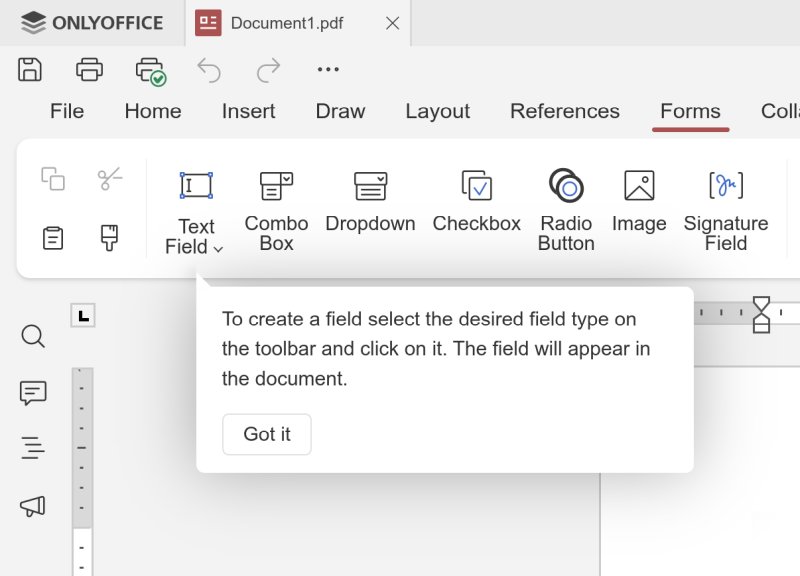Open the ellipsis overflow menu

tap(328, 68)
